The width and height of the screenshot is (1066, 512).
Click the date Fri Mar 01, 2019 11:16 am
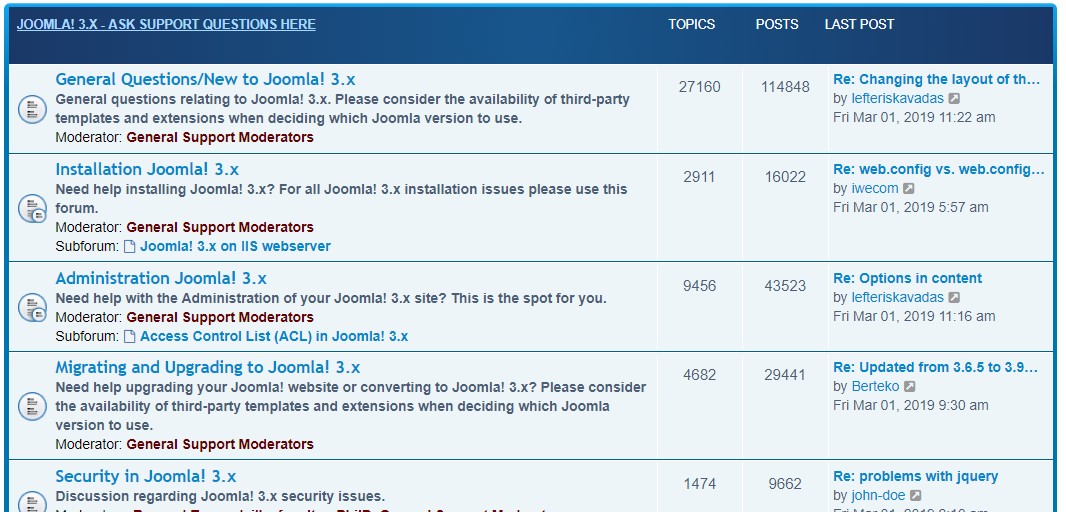click(914, 317)
